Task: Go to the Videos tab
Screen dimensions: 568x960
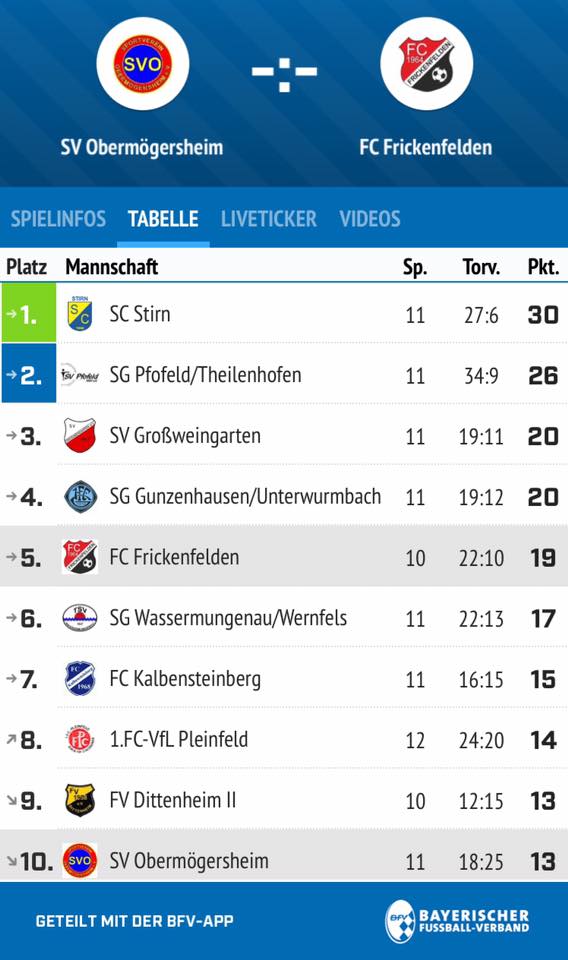Action: click(370, 219)
